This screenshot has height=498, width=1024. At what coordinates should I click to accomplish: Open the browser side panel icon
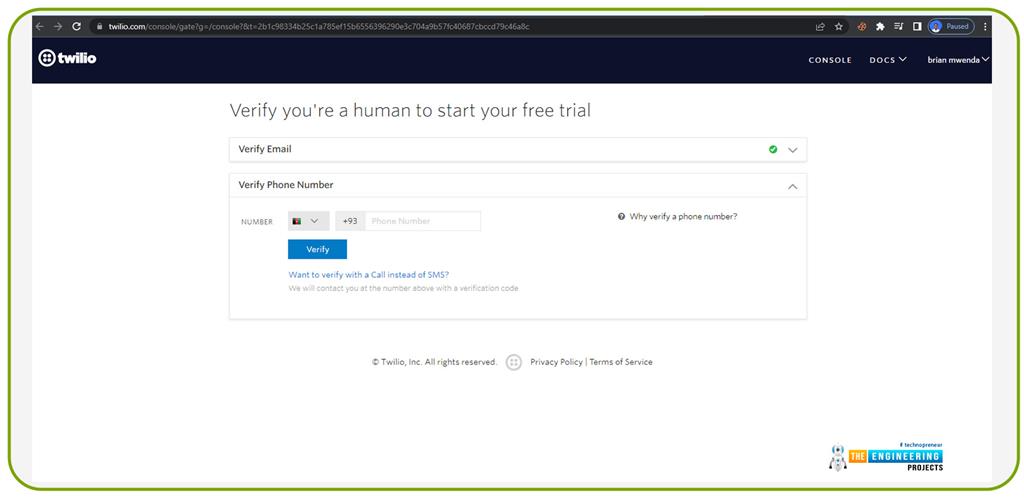tap(917, 27)
